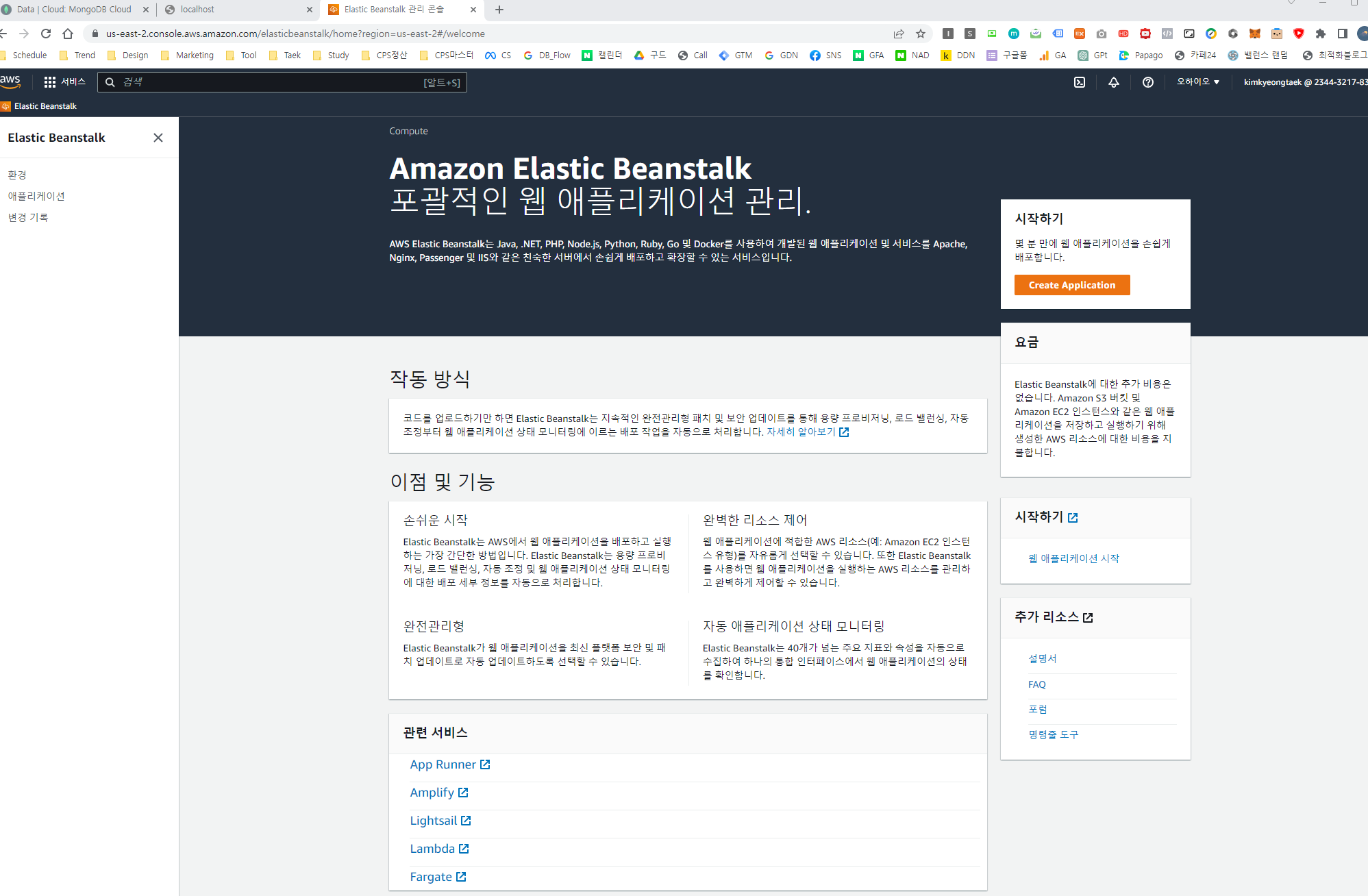Open 환경 in the sidebar
Image resolution: width=1368 pixels, height=896 pixels.
coord(17,175)
